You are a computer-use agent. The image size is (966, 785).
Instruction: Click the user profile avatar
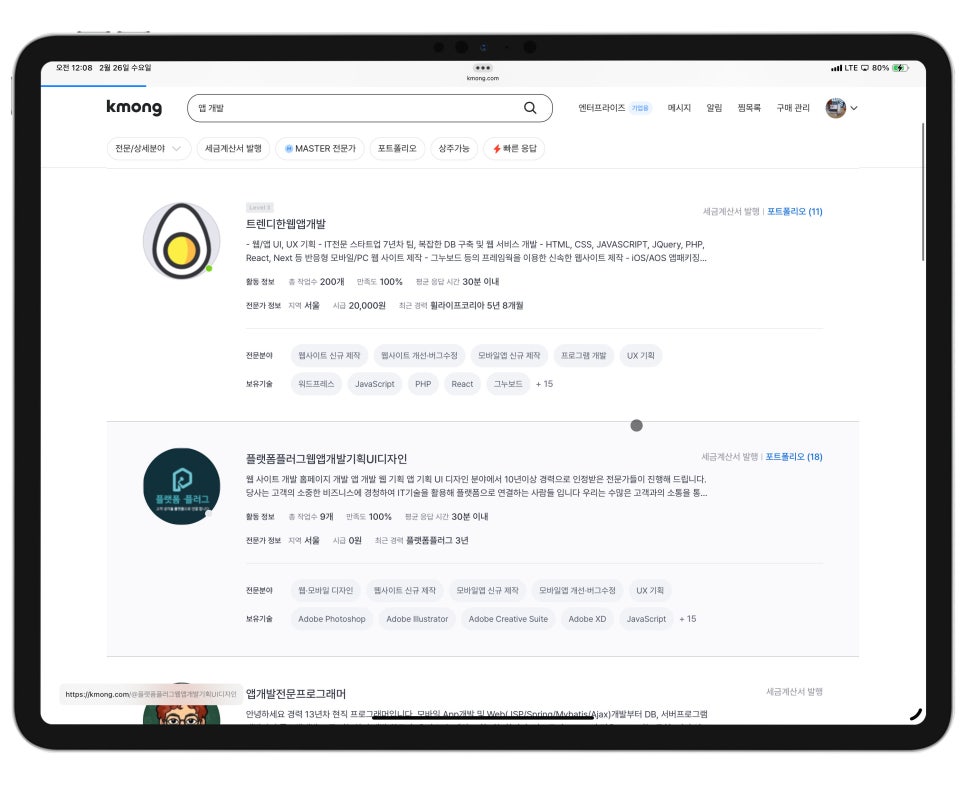pos(835,108)
